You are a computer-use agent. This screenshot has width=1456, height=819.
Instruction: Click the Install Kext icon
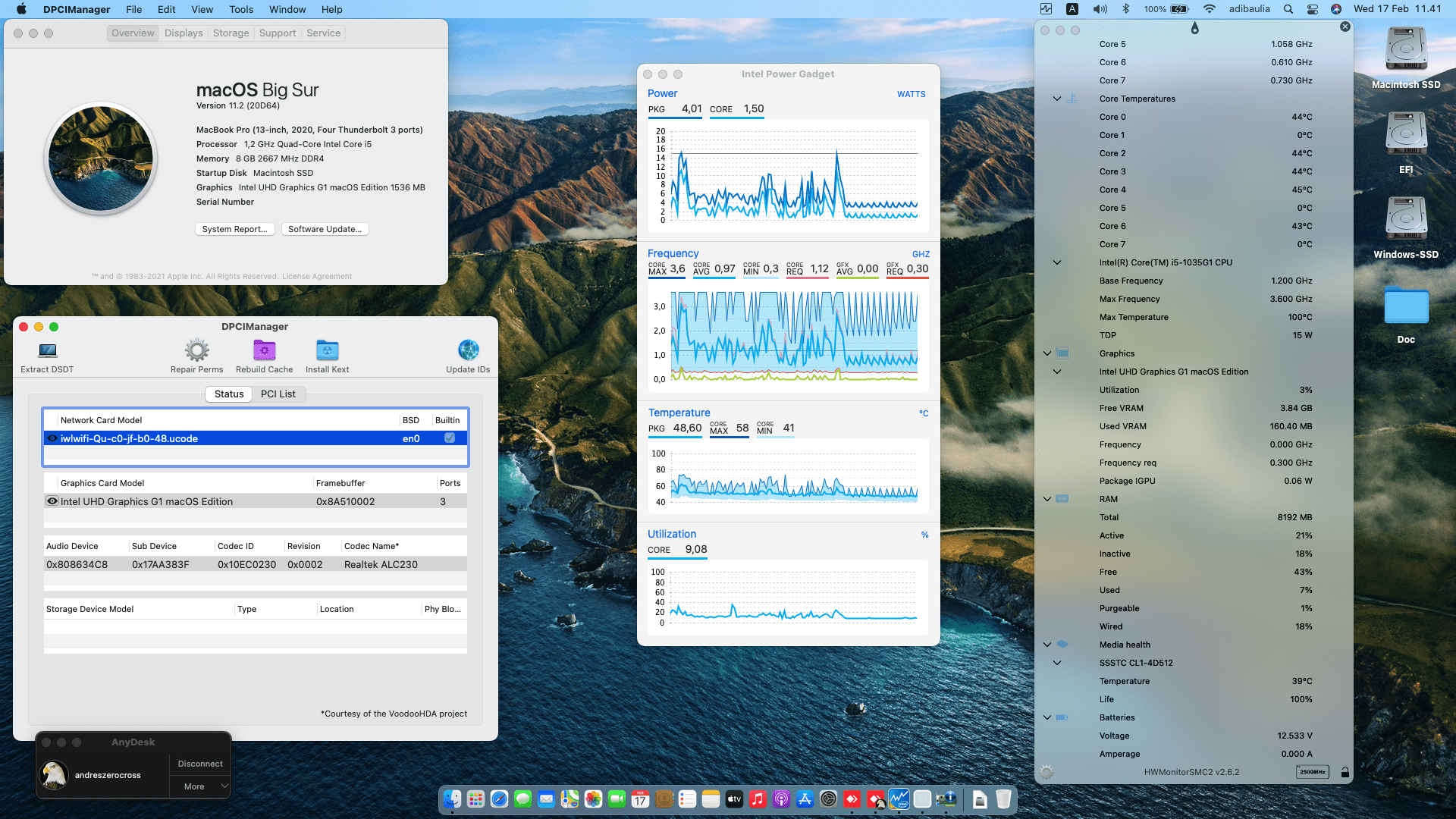(327, 350)
